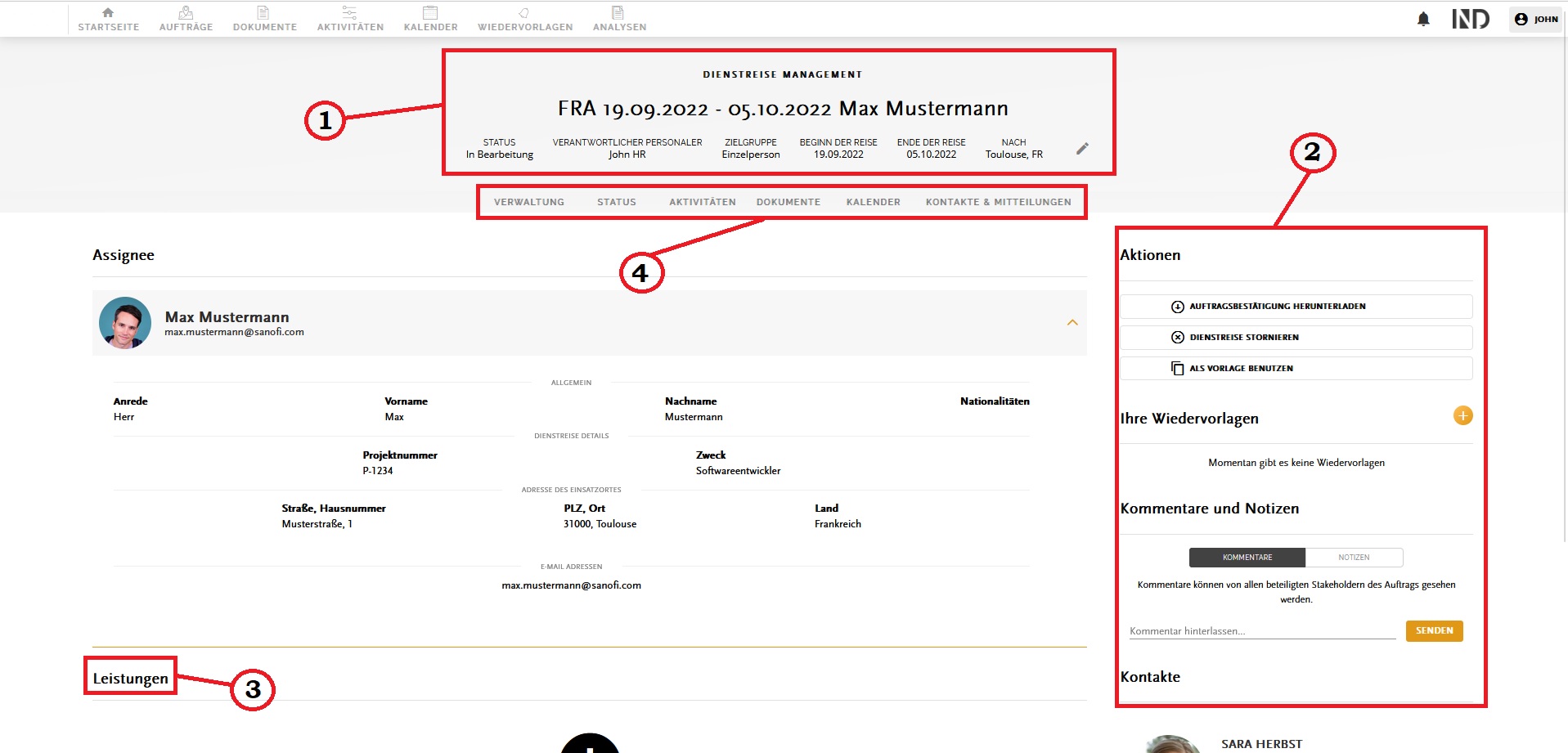Click Auftragsbestätigung herunterladen button
Image resolution: width=1568 pixels, height=753 pixels.
1296,307
